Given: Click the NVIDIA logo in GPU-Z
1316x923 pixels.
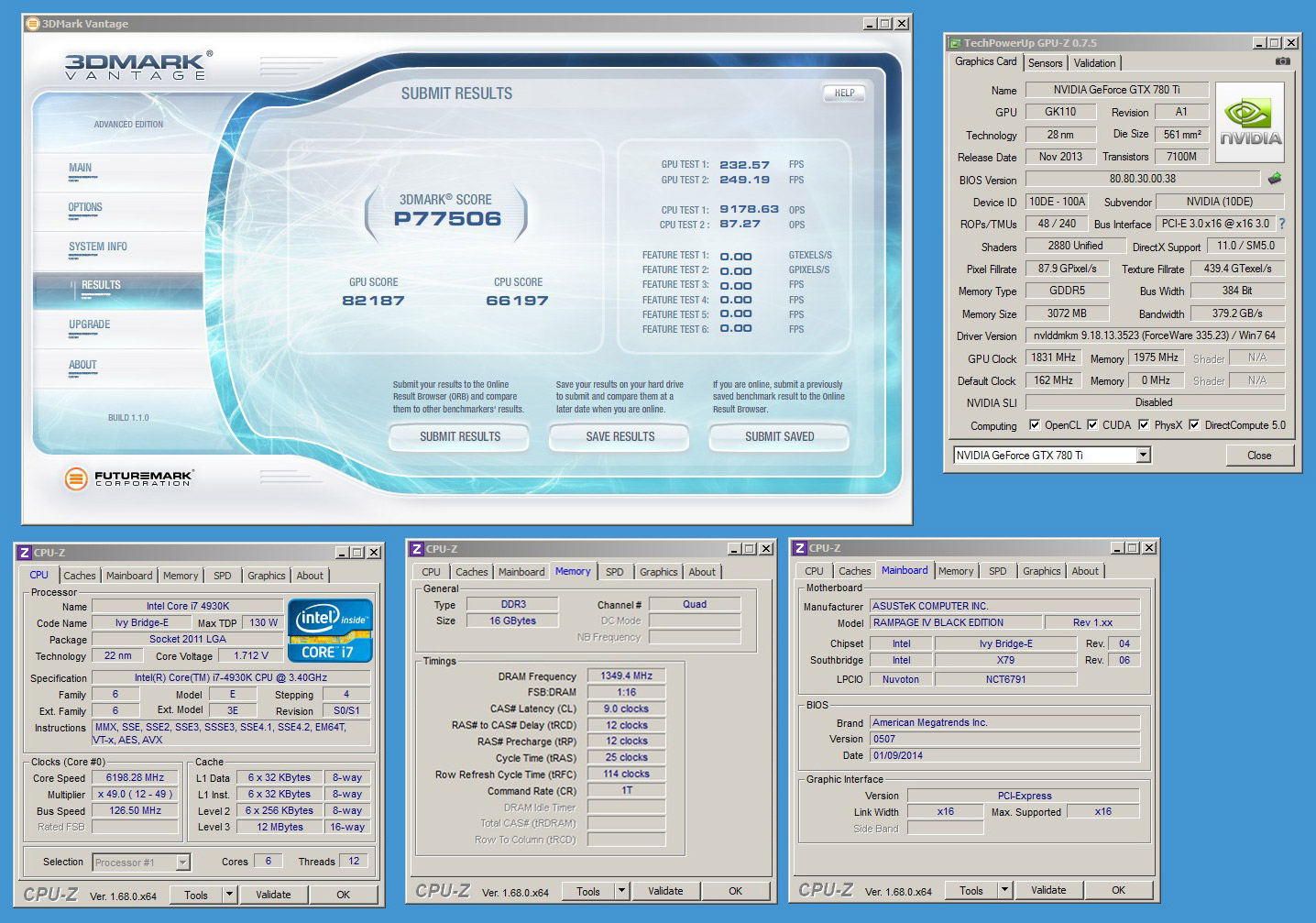Looking at the screenshot, I should 1250,123.
